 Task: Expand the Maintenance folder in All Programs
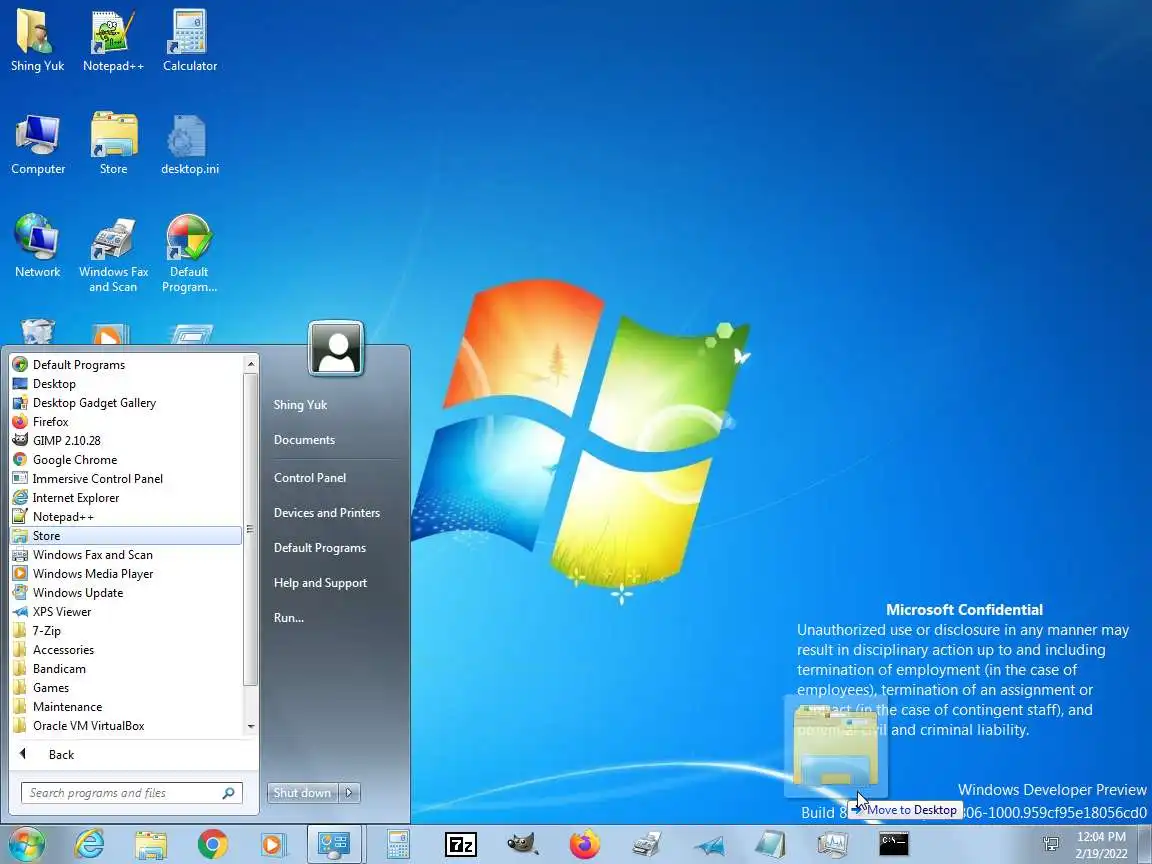[126, 708]
